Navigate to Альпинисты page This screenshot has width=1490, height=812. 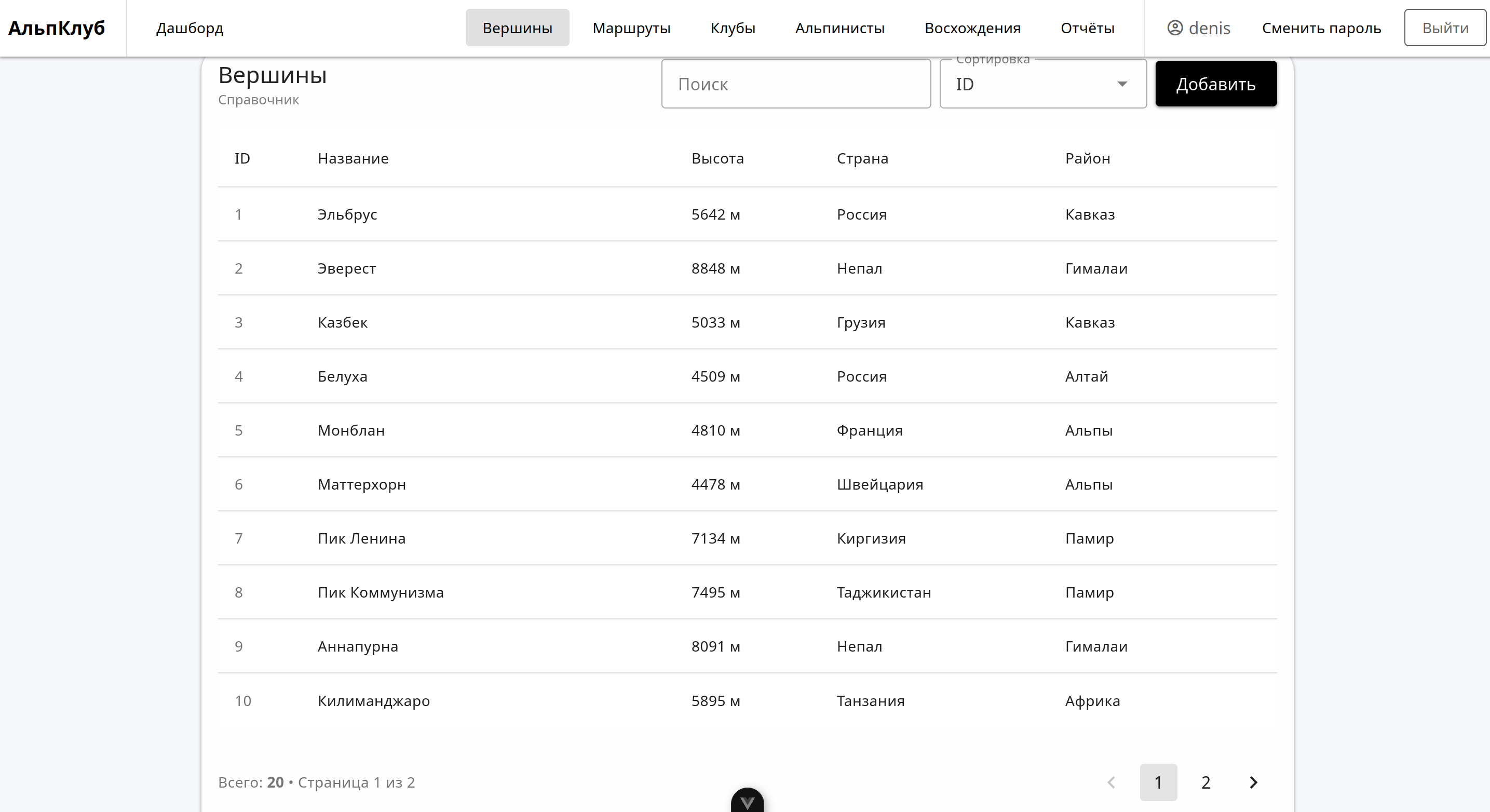(x=840, y=28)
